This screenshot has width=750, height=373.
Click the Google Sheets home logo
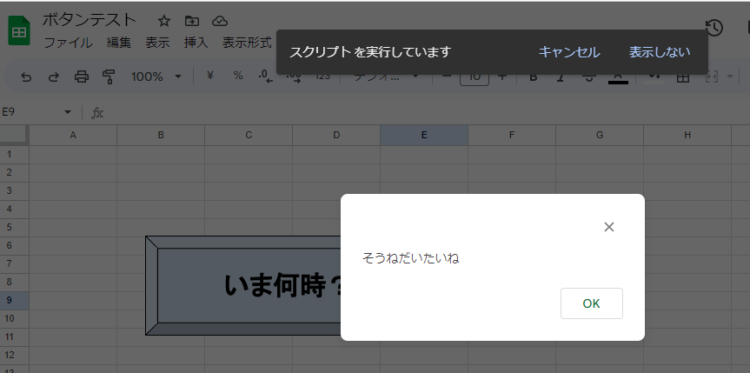[19, 31]
